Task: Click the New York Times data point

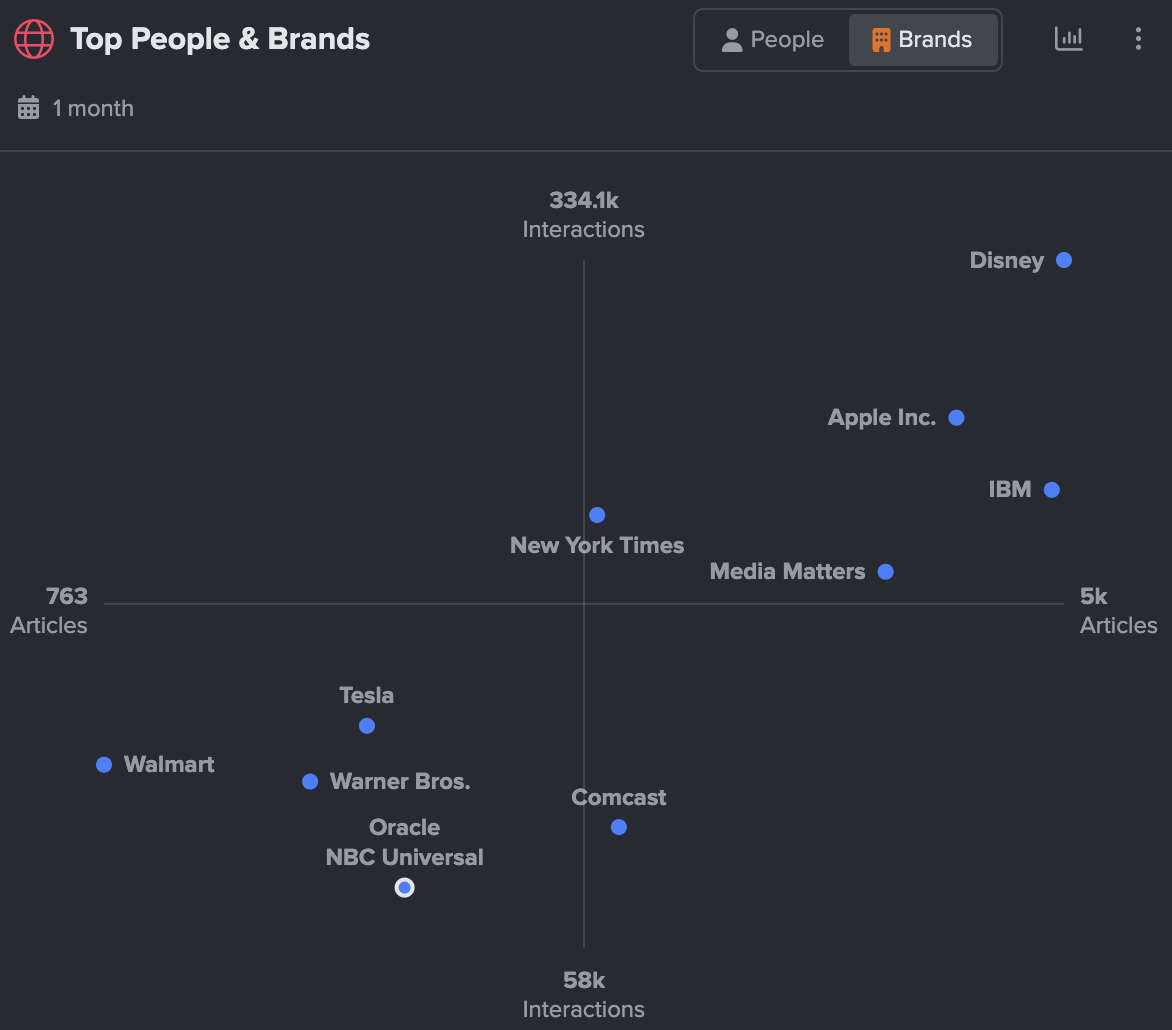Action: (597, 515)
